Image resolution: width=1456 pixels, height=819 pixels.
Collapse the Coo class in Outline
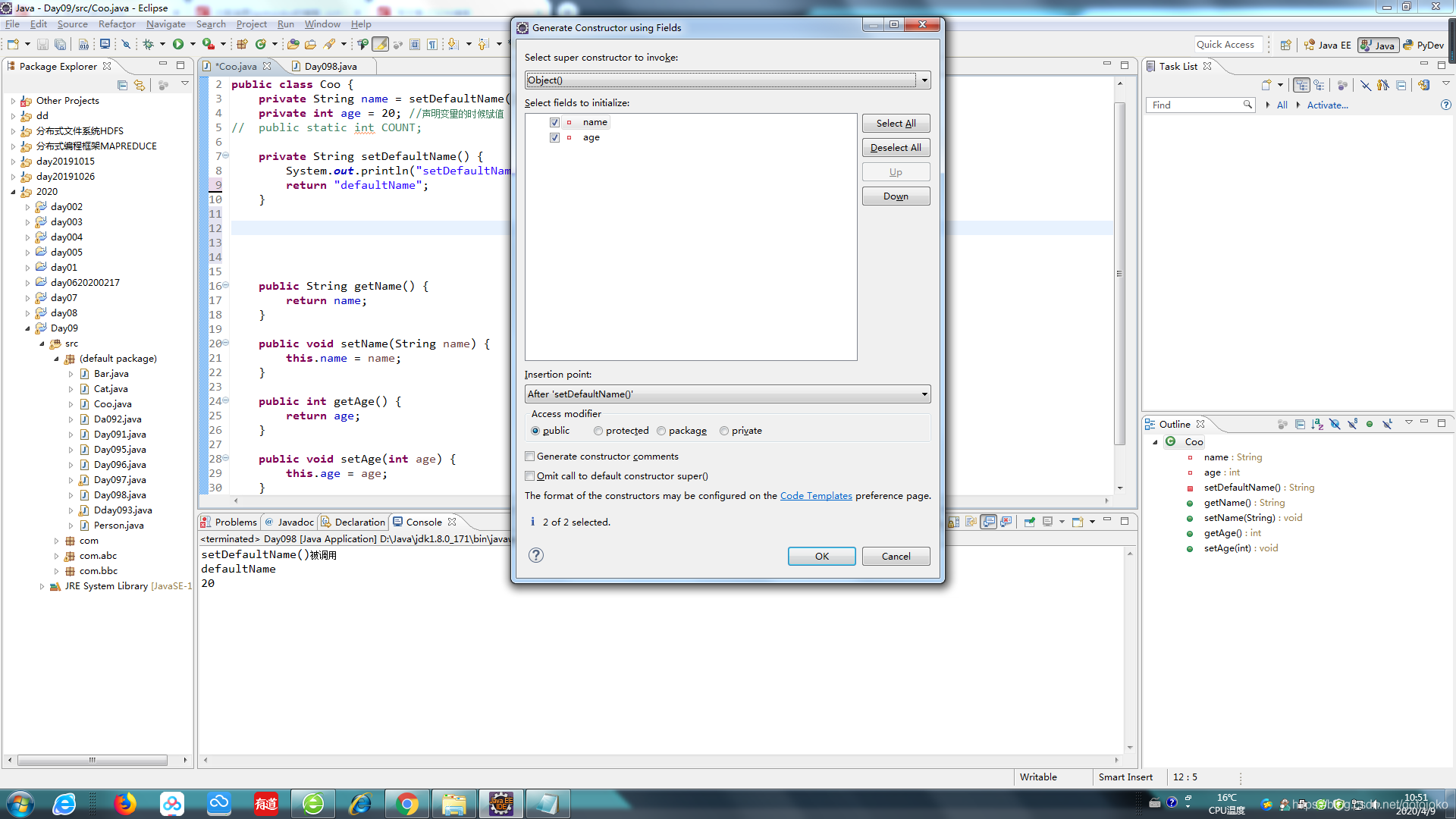click(x=1155, y=442)
